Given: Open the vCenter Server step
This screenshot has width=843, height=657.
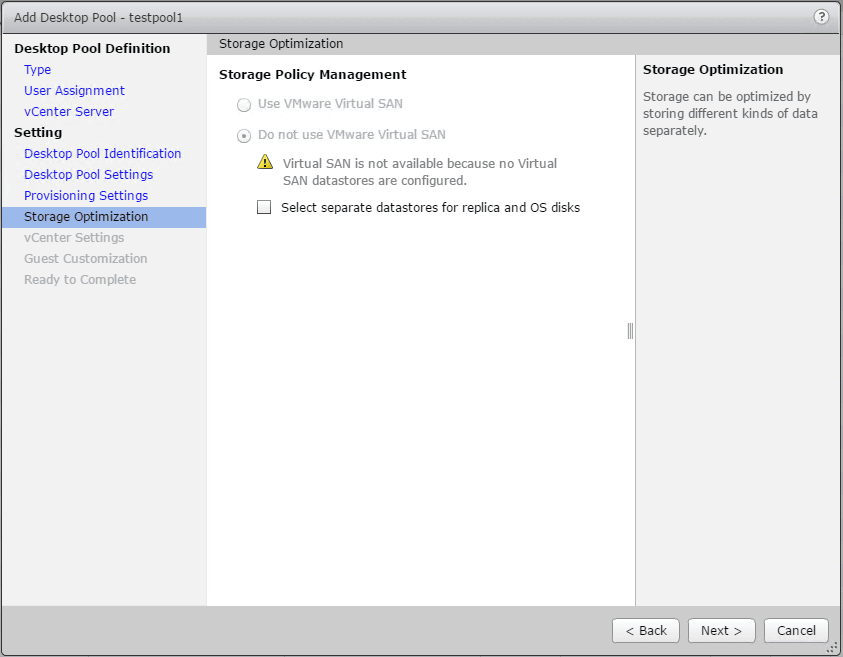Looking at the screenshot, I should click(x=69, y=112).
